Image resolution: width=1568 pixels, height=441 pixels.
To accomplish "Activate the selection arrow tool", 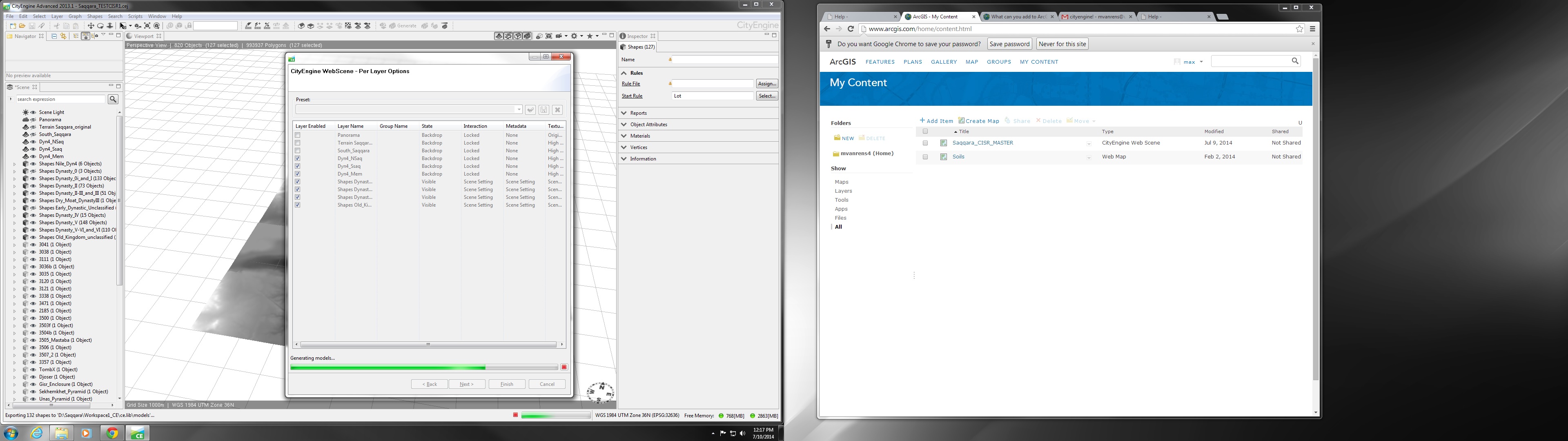I will pyautogui.click(x=122, y=26).
